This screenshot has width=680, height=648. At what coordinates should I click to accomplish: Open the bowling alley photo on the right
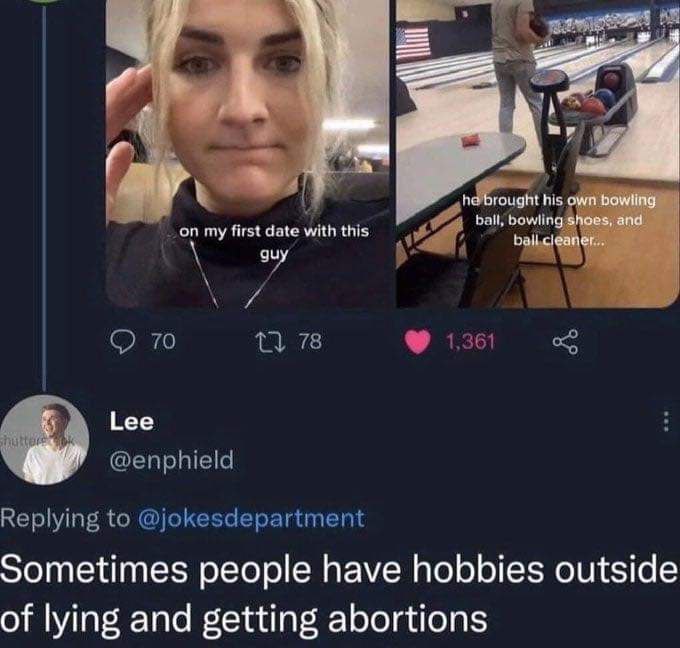click(x=538, y=154)
